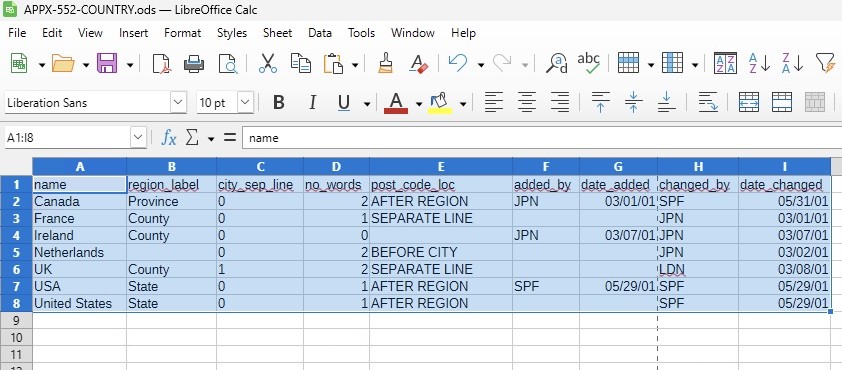Click the Redo arrow

pos(502,64)
